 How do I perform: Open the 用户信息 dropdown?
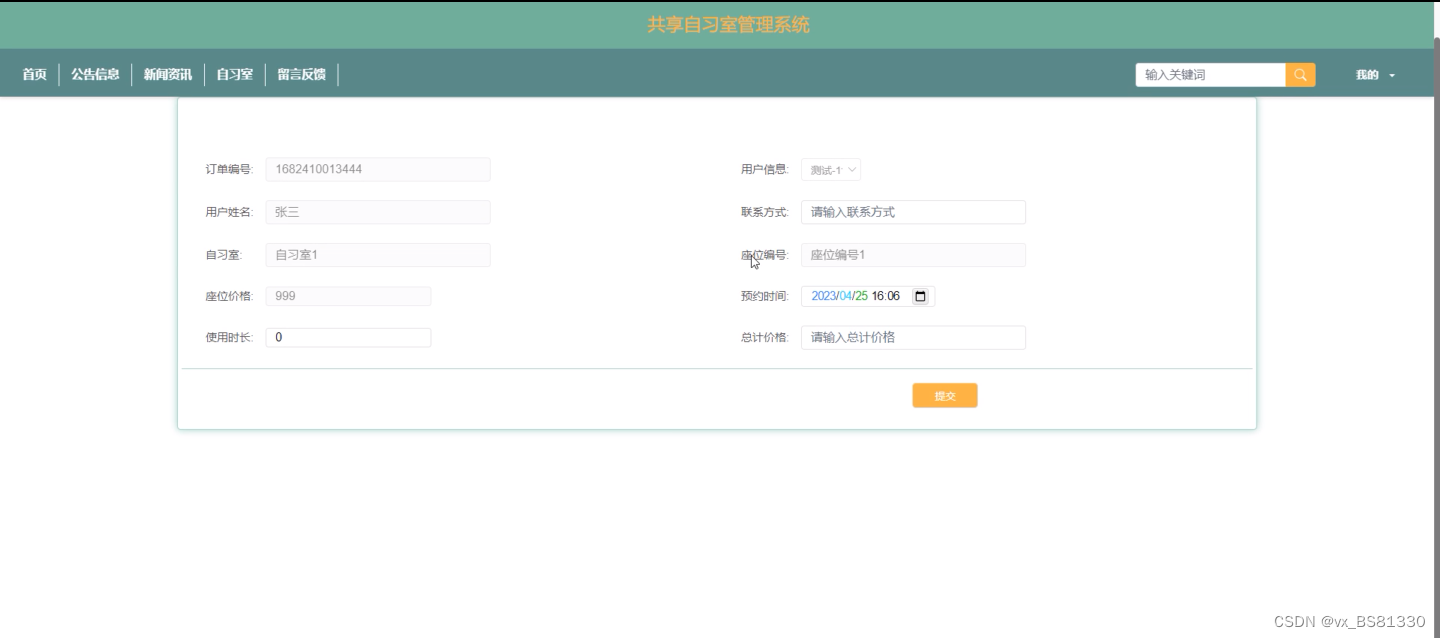[x=831, y=170]
